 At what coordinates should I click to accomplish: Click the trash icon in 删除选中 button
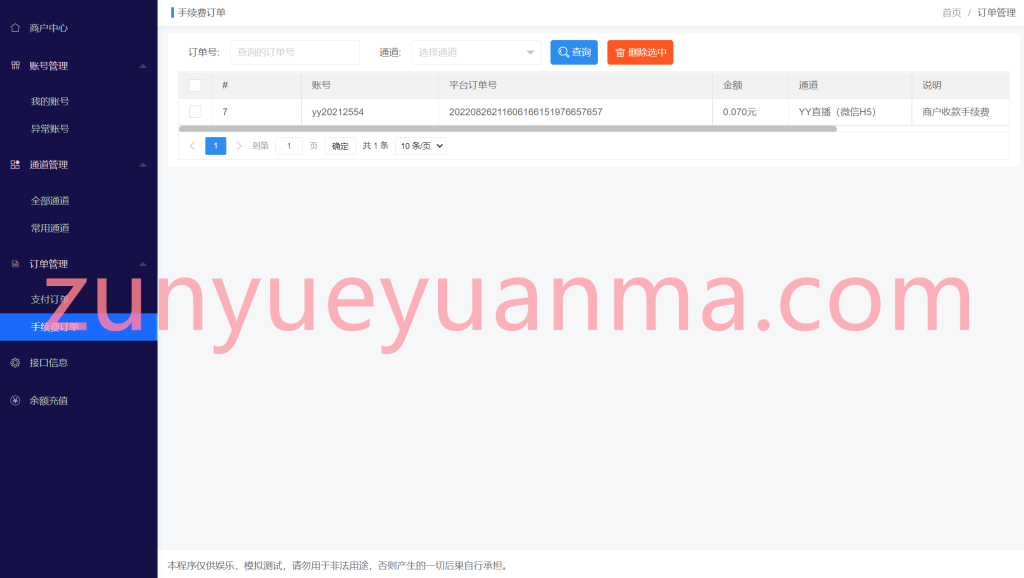pyautogui.click(x=620, y=53)
